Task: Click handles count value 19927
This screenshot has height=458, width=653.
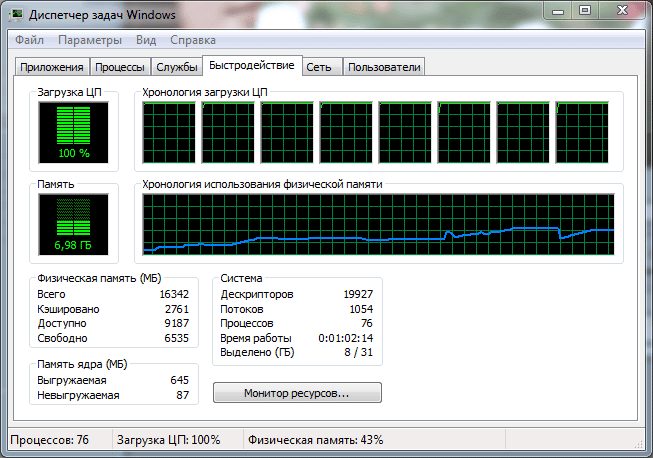Action: 358,294
